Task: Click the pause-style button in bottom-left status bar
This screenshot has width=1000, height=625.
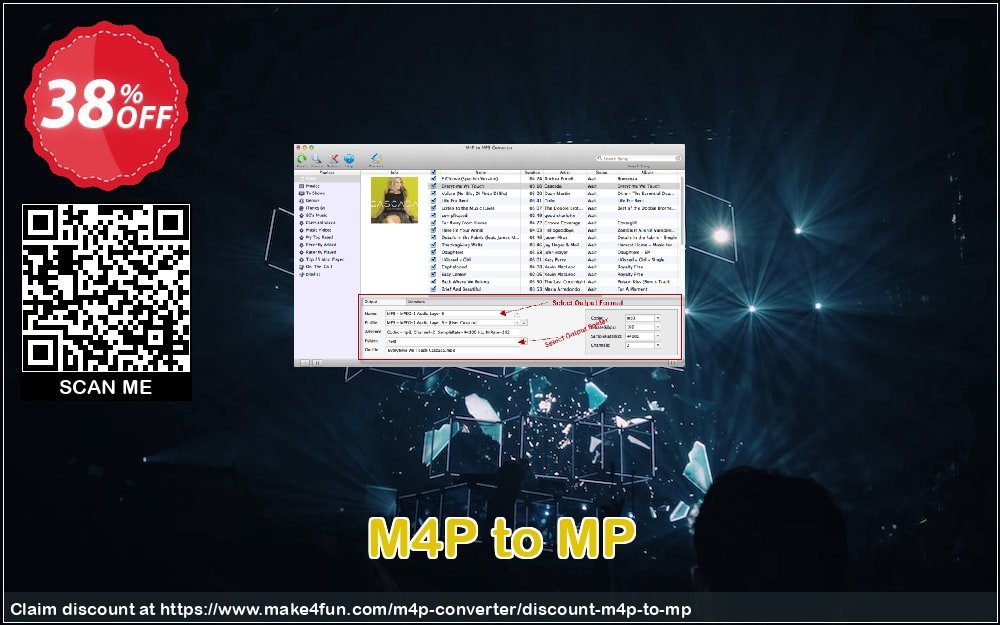Action: click(x=317, y=363)
